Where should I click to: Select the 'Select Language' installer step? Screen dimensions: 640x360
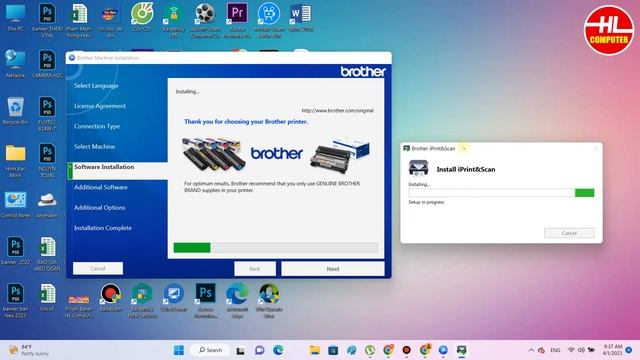(96, 85)
